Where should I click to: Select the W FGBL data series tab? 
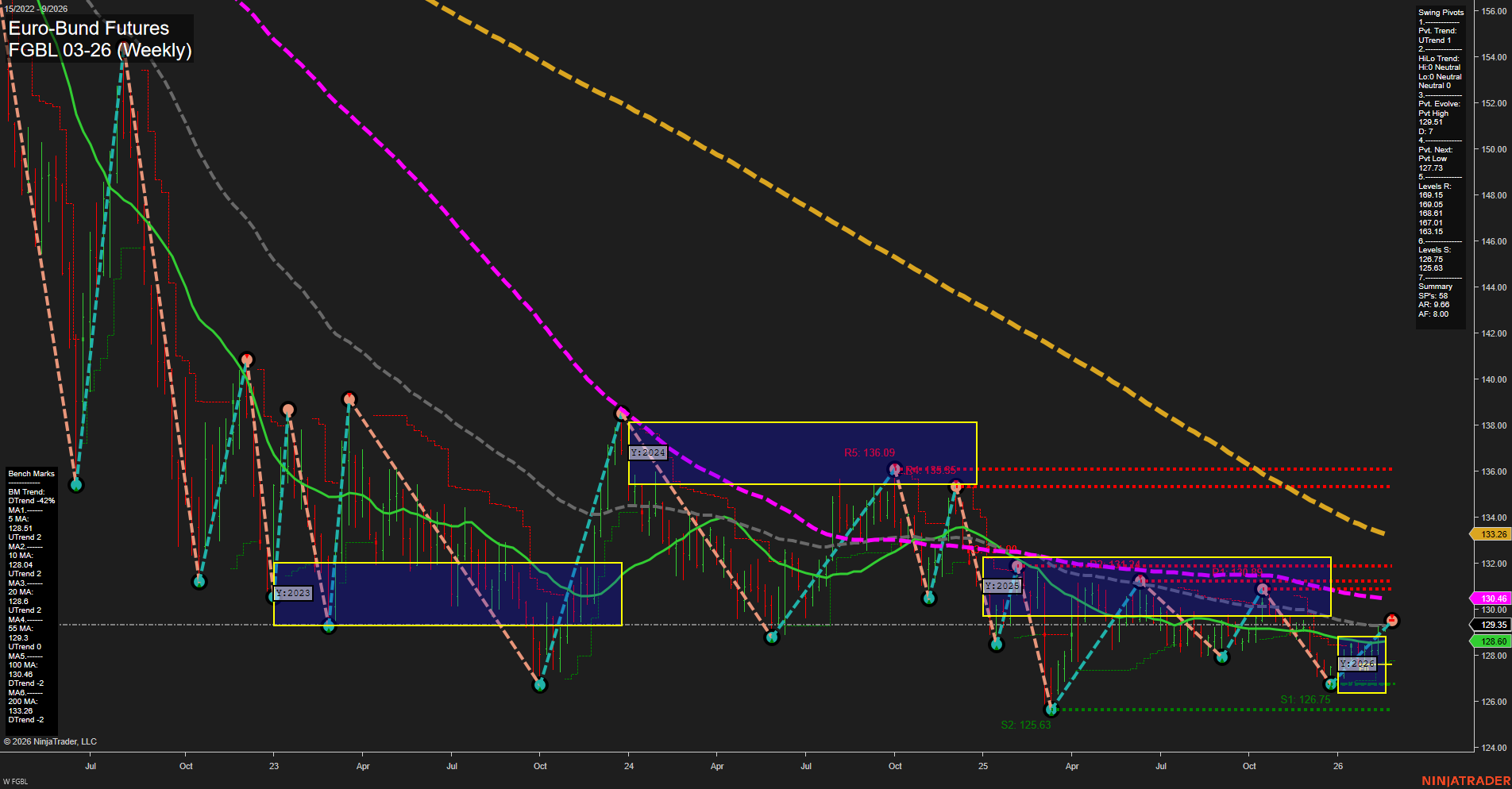coord(17,781)
